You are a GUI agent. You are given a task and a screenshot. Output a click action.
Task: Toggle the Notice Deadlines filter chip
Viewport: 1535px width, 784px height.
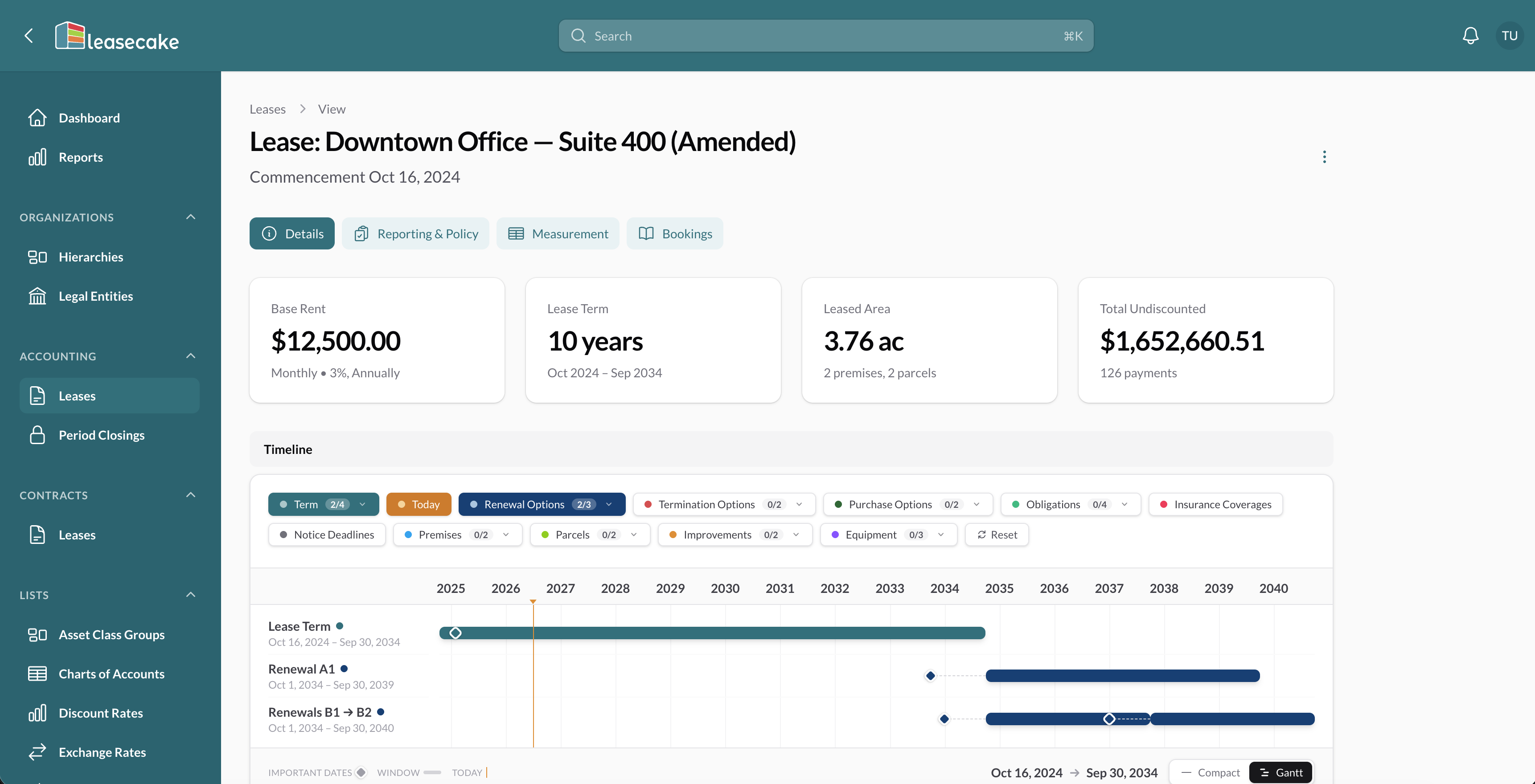[327, 535]
